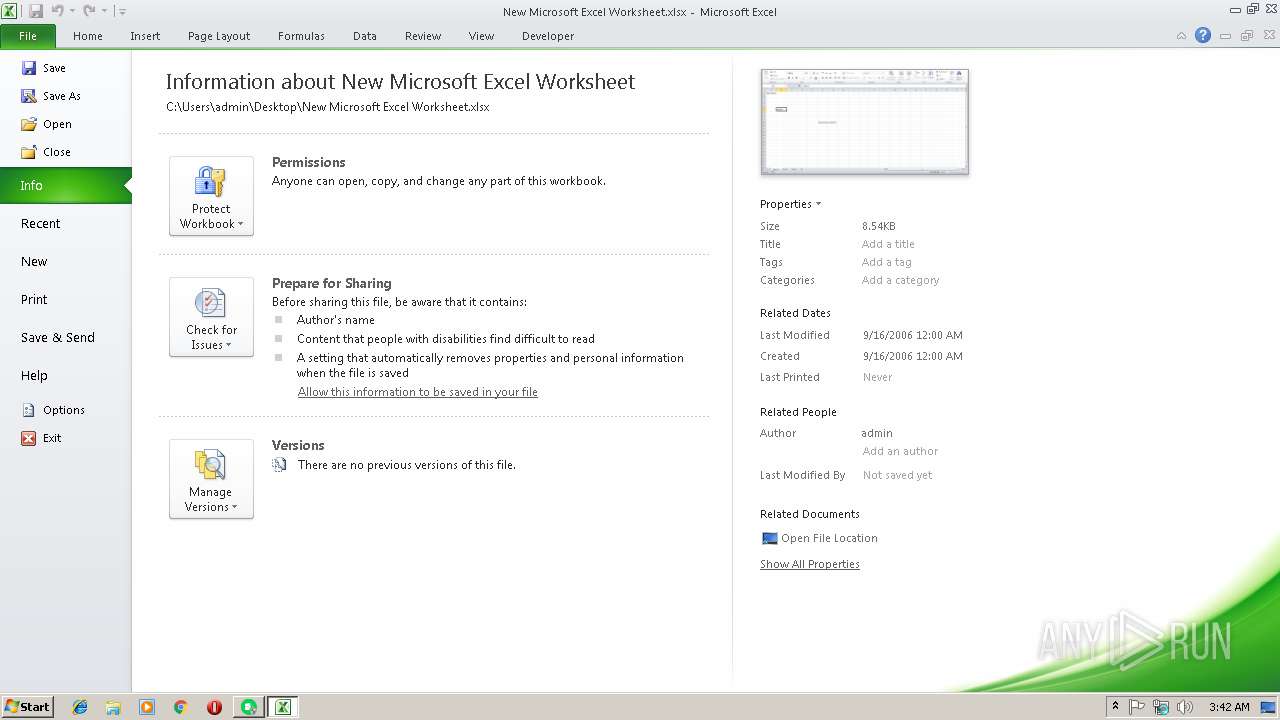Click Open in the Backstage sidebar
The image size is (1280, 720).
point(47,124)
